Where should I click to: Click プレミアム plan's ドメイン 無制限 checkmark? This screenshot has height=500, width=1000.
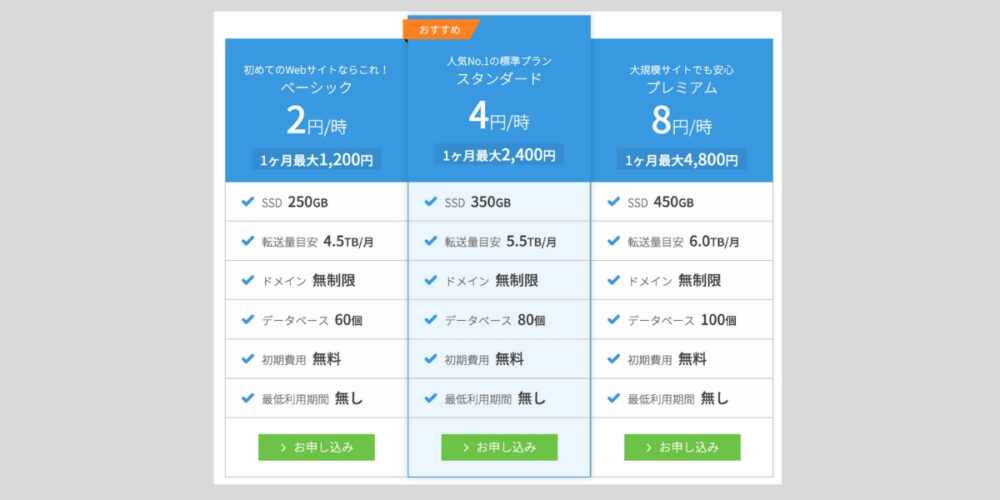(614, 280)
